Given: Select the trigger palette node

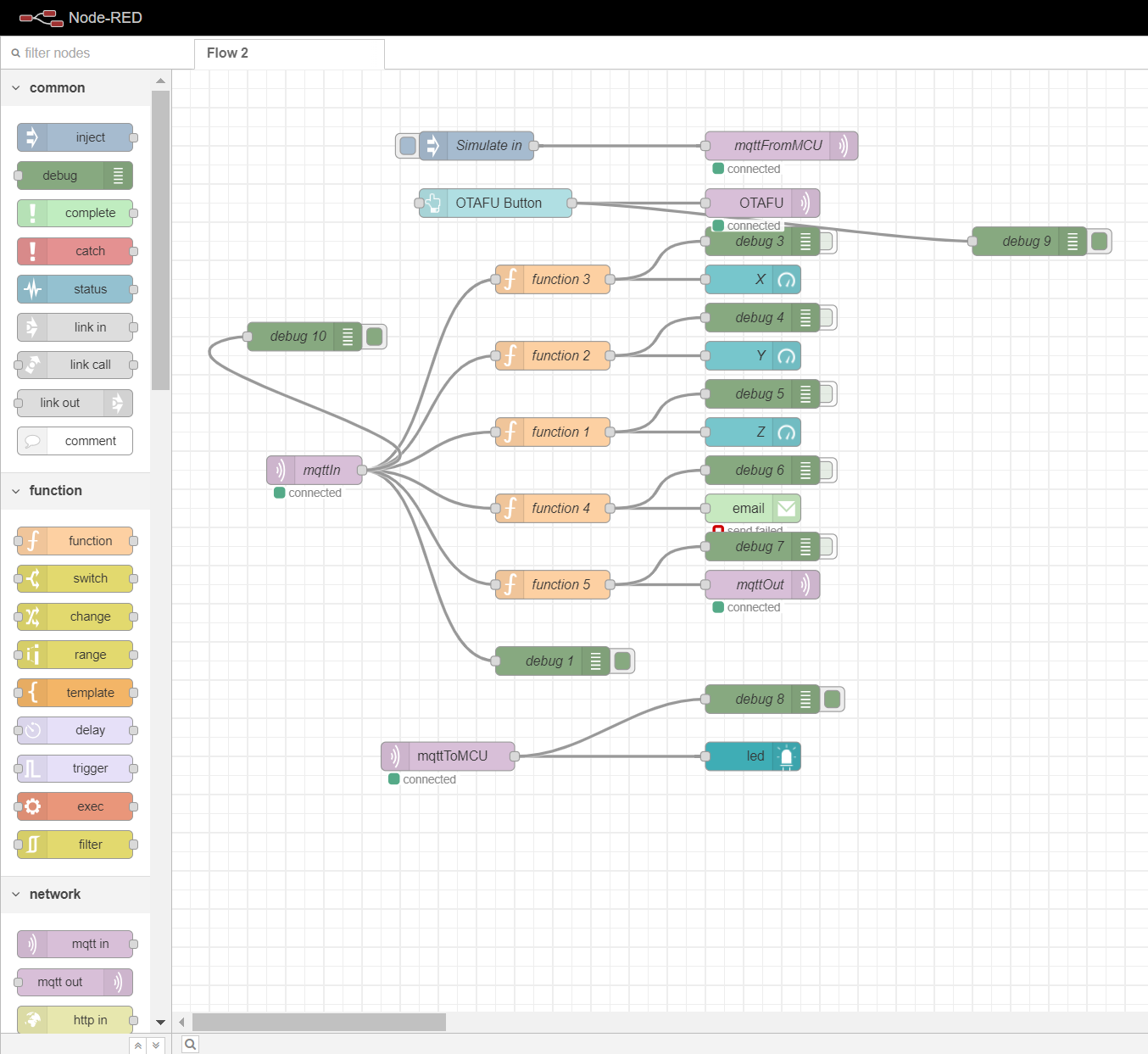Looking at the screenshot, I should point(75,768).
